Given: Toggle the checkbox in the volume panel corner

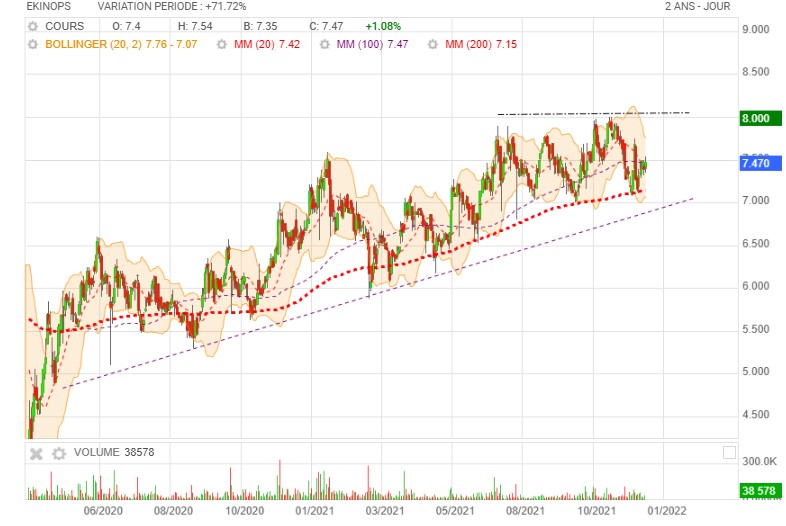Looking at the screenshot, I should 729,452.
